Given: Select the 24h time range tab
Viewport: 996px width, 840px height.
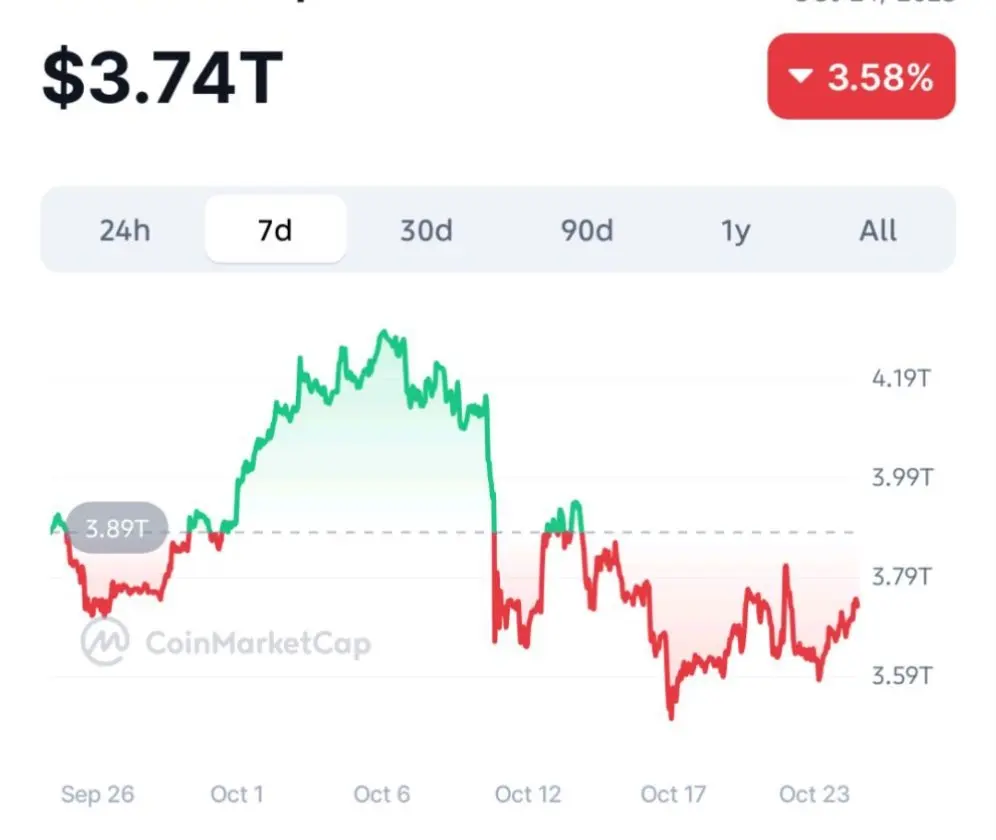Looking at the screenshot, I should pos(125,231).
